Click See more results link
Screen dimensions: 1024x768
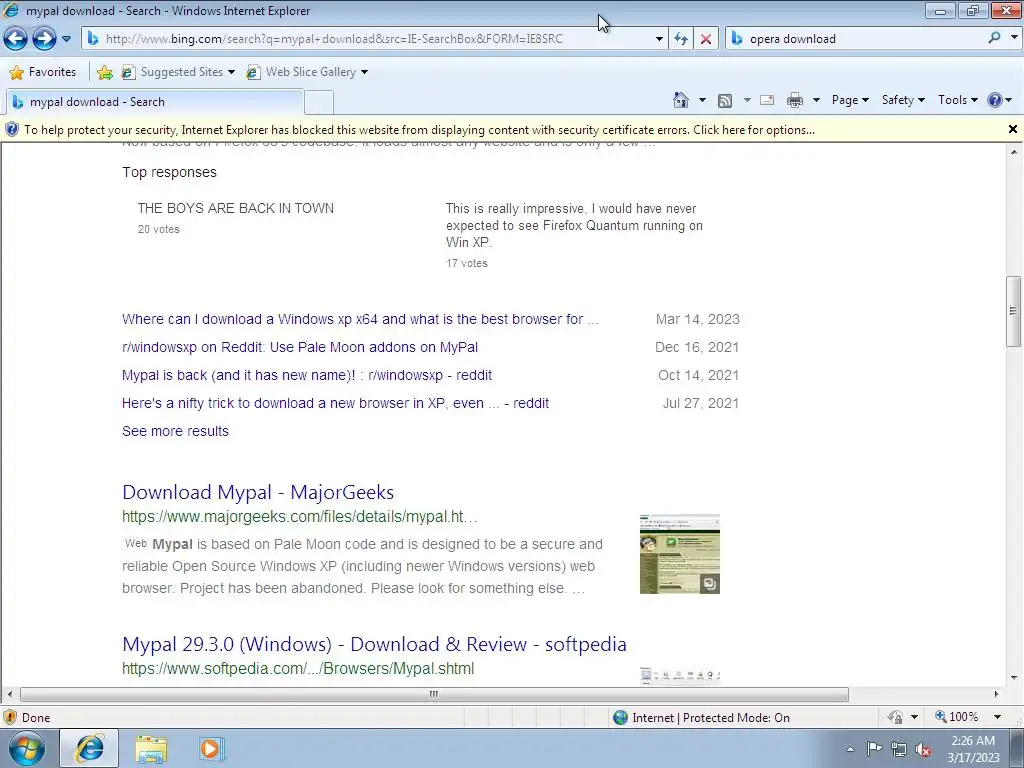(175, 431)
